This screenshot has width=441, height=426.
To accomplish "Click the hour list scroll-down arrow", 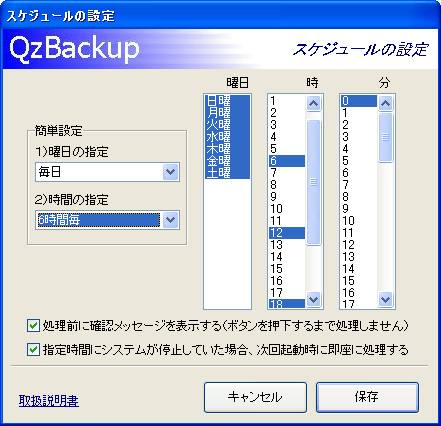I will click(313, 299).
